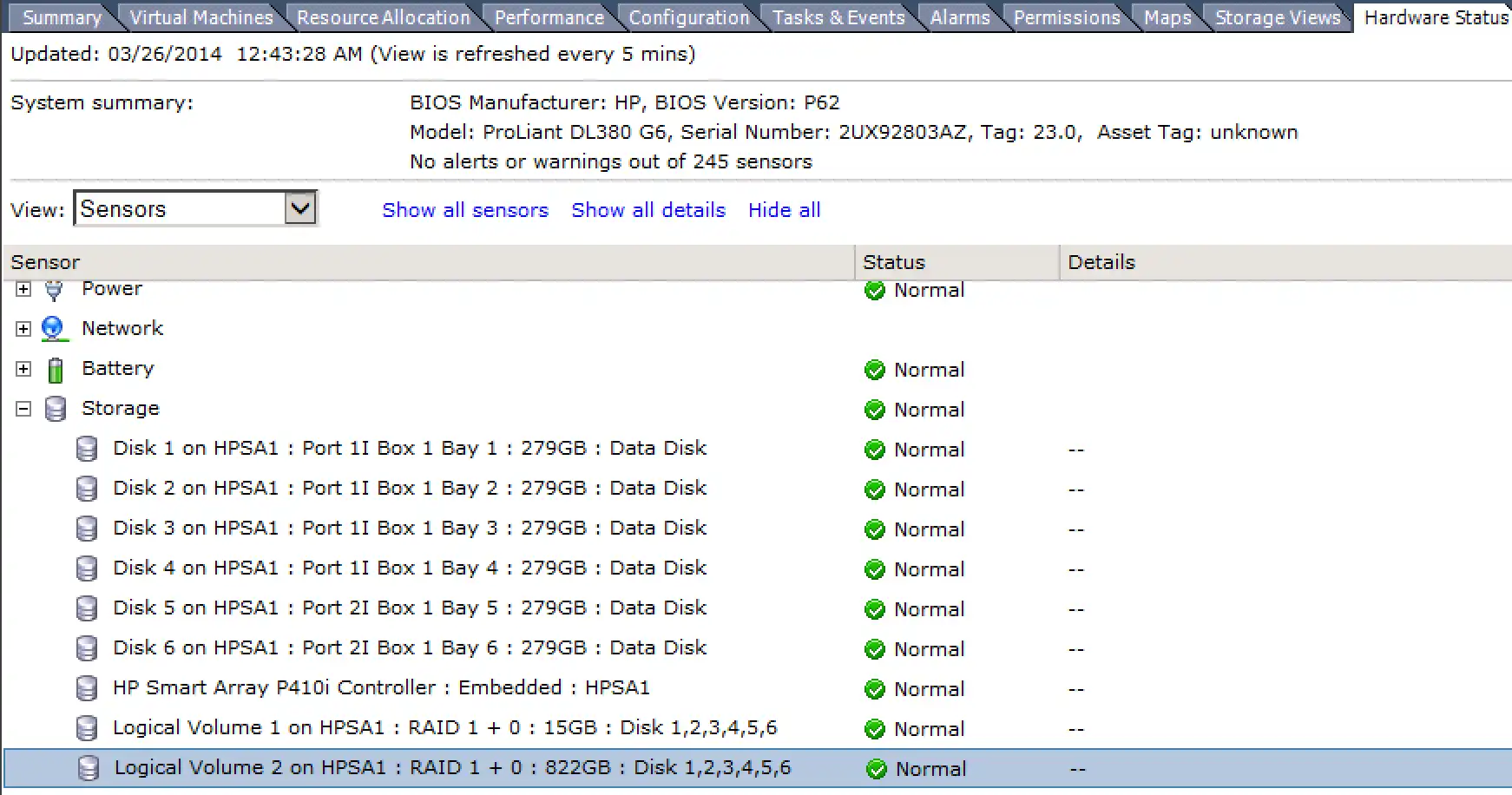Click the Logical Volume 2 icon
This screenshot has width=1512, height=795.
pyautogui.click(x=89, y=768)
